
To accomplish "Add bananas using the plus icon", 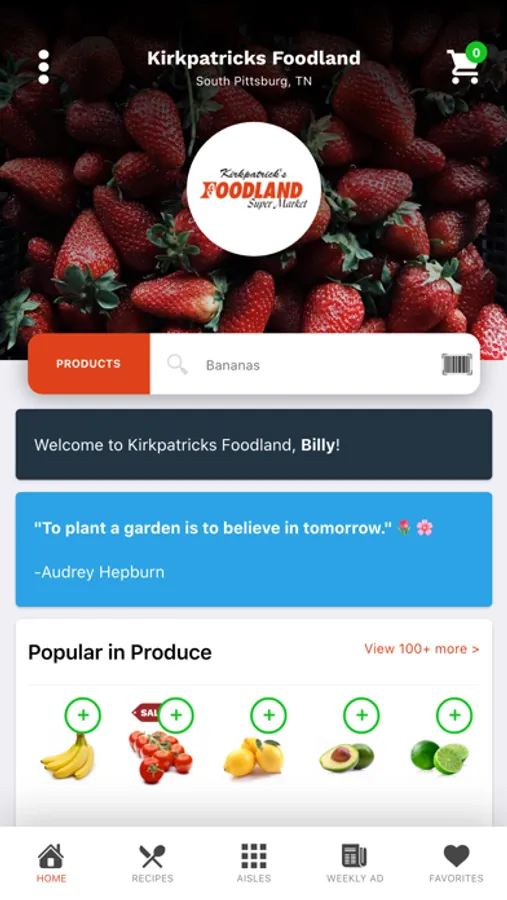I will 83,715.
